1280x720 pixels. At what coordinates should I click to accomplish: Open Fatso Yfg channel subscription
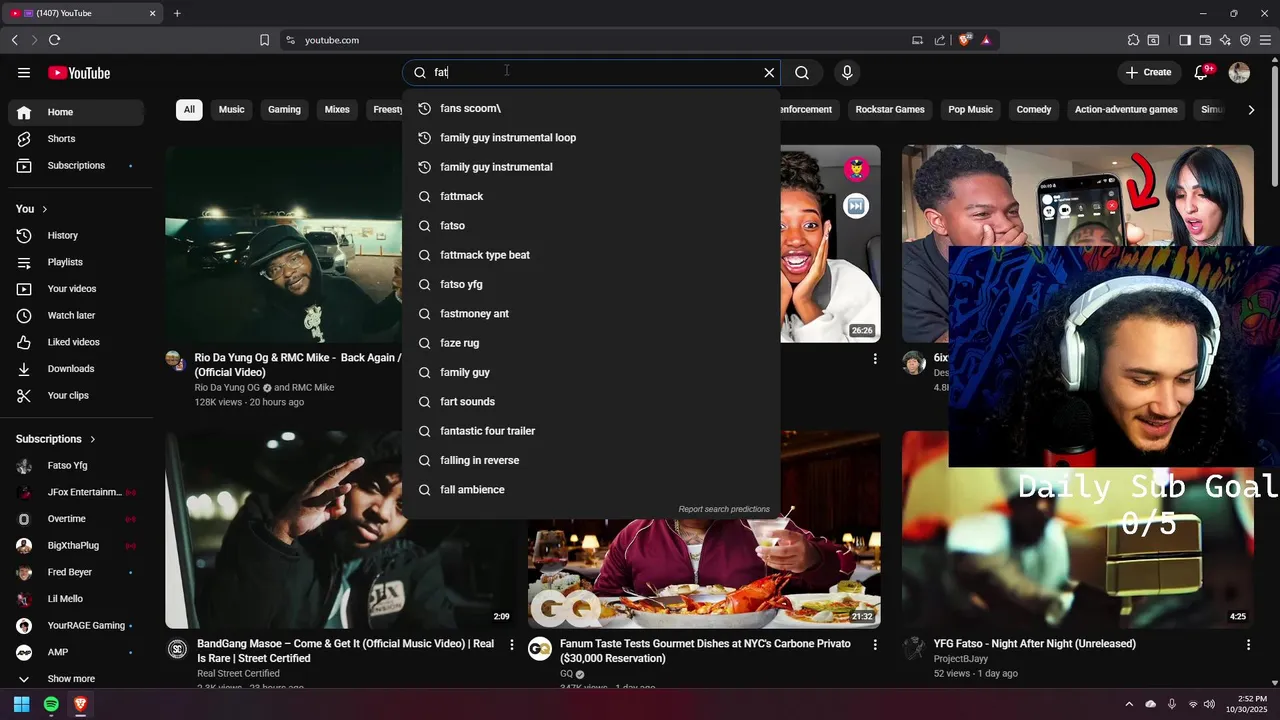pyautogui.click(x=76, y=465)
